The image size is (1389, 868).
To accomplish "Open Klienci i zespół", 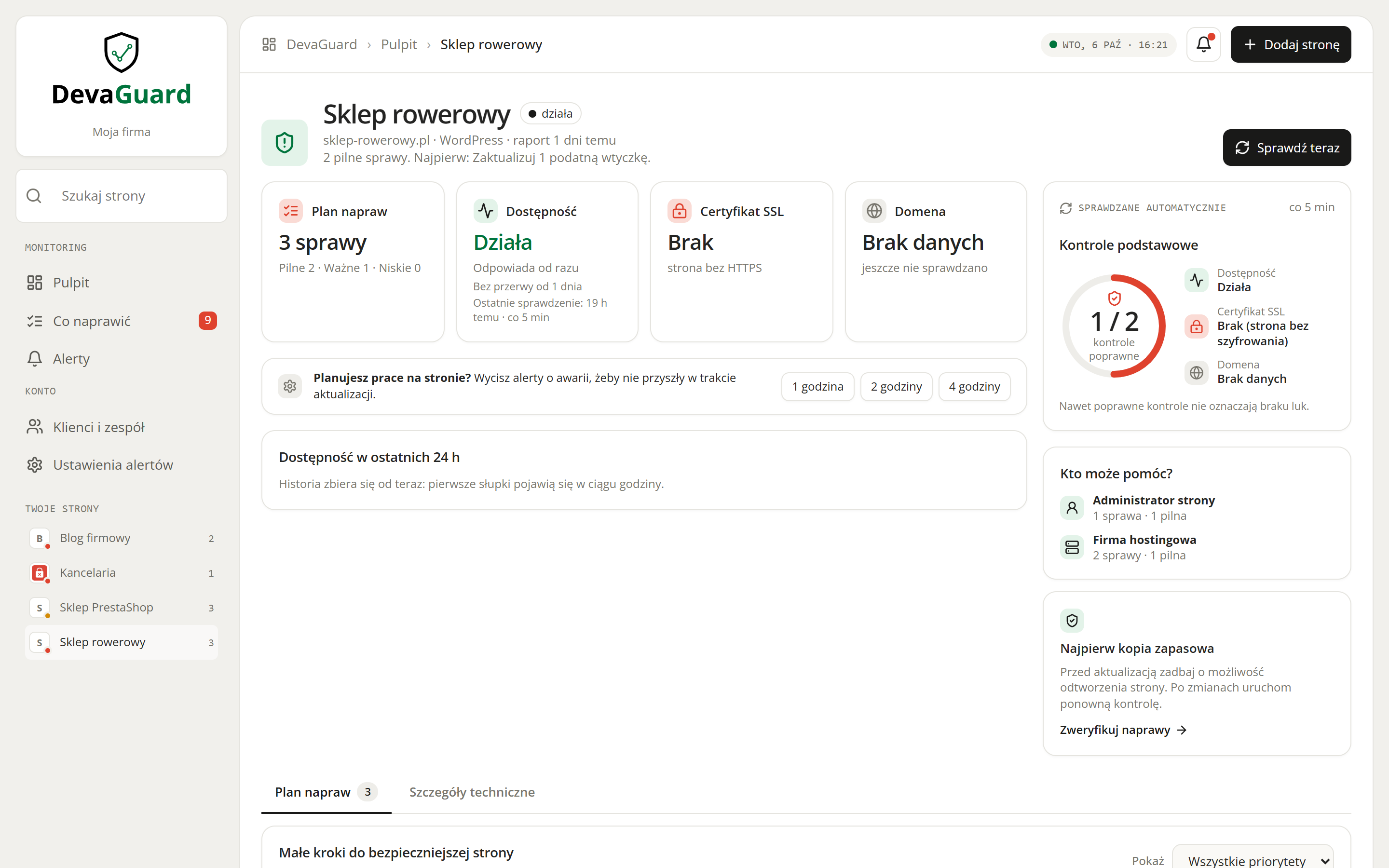I will point(121,427).
